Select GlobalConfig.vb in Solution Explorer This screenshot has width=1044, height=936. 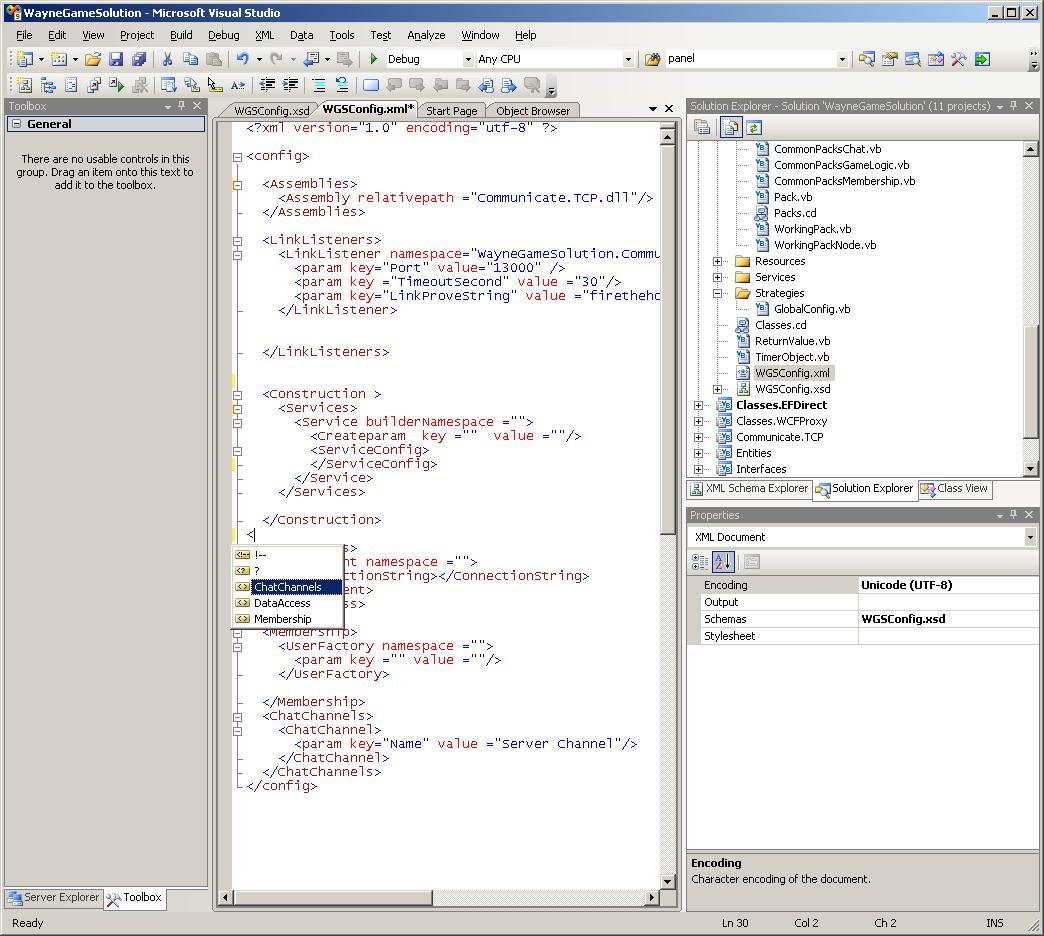point(812,310)
